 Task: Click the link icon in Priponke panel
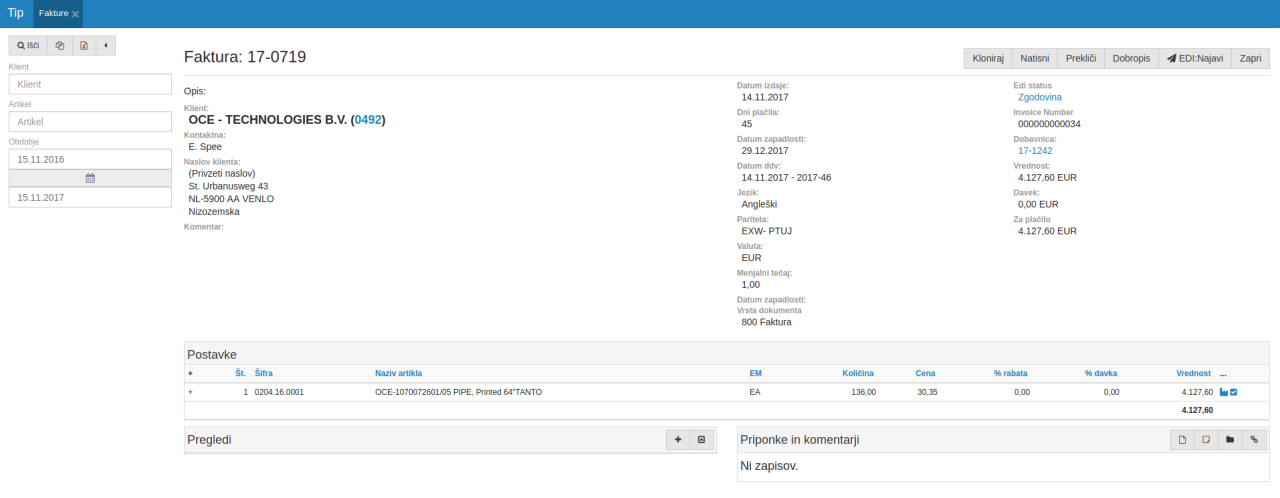[x=1254, y=440]
